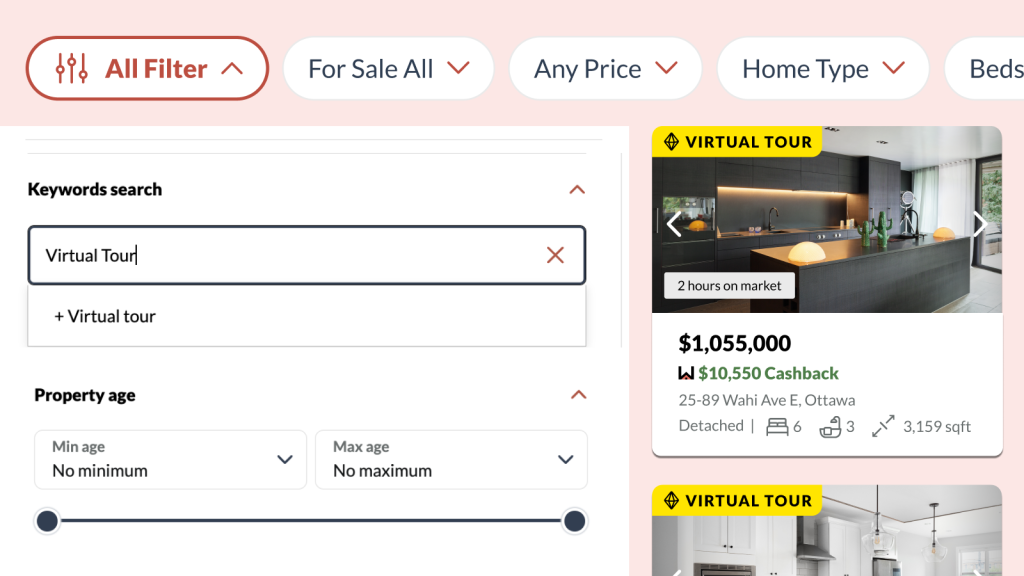Collapse the Keywords search section
The width and height of the screenshot is (1024, 576).
[577, 189]
